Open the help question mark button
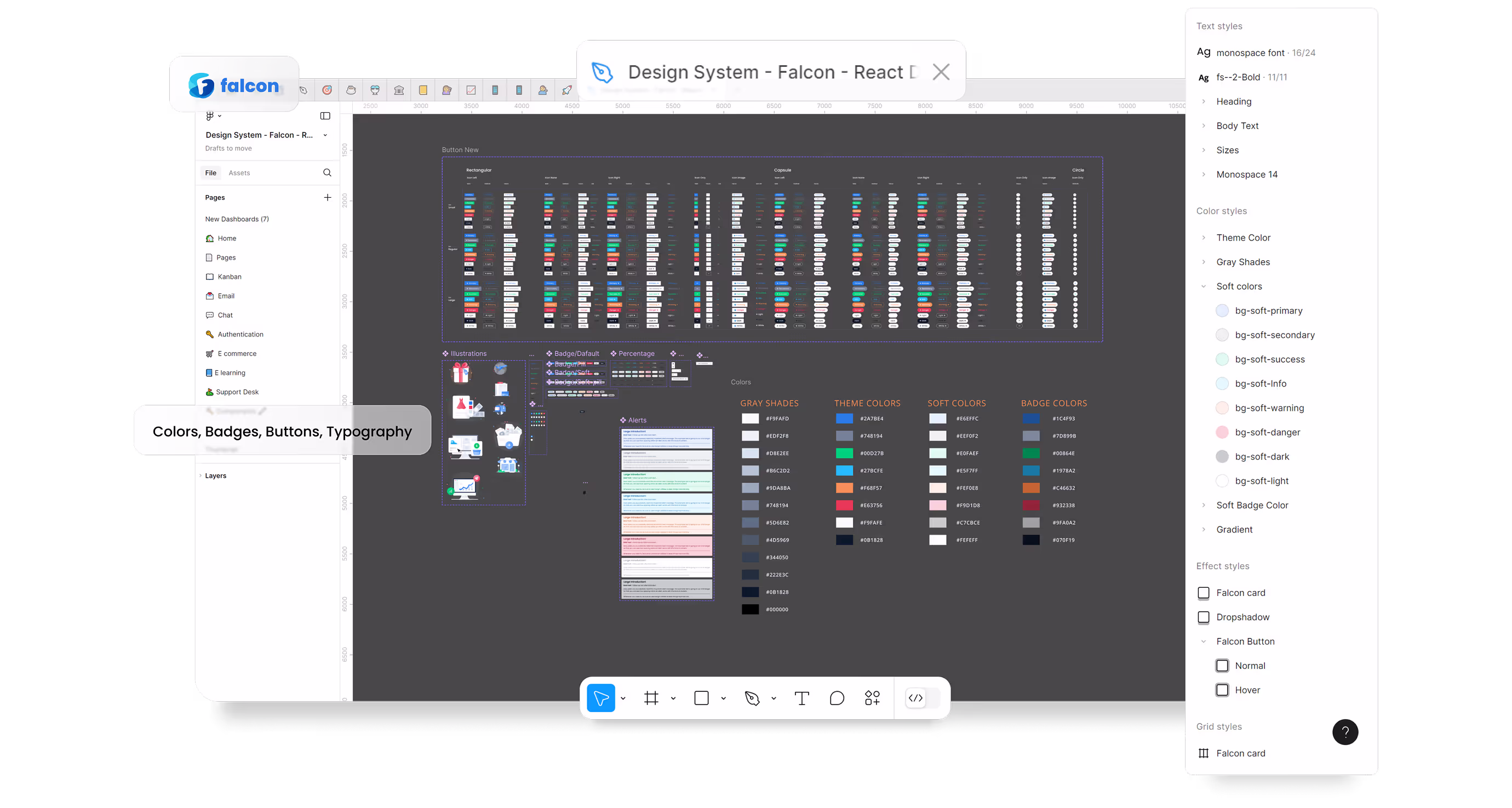The image size is (1512, 808). (1345, 732)
